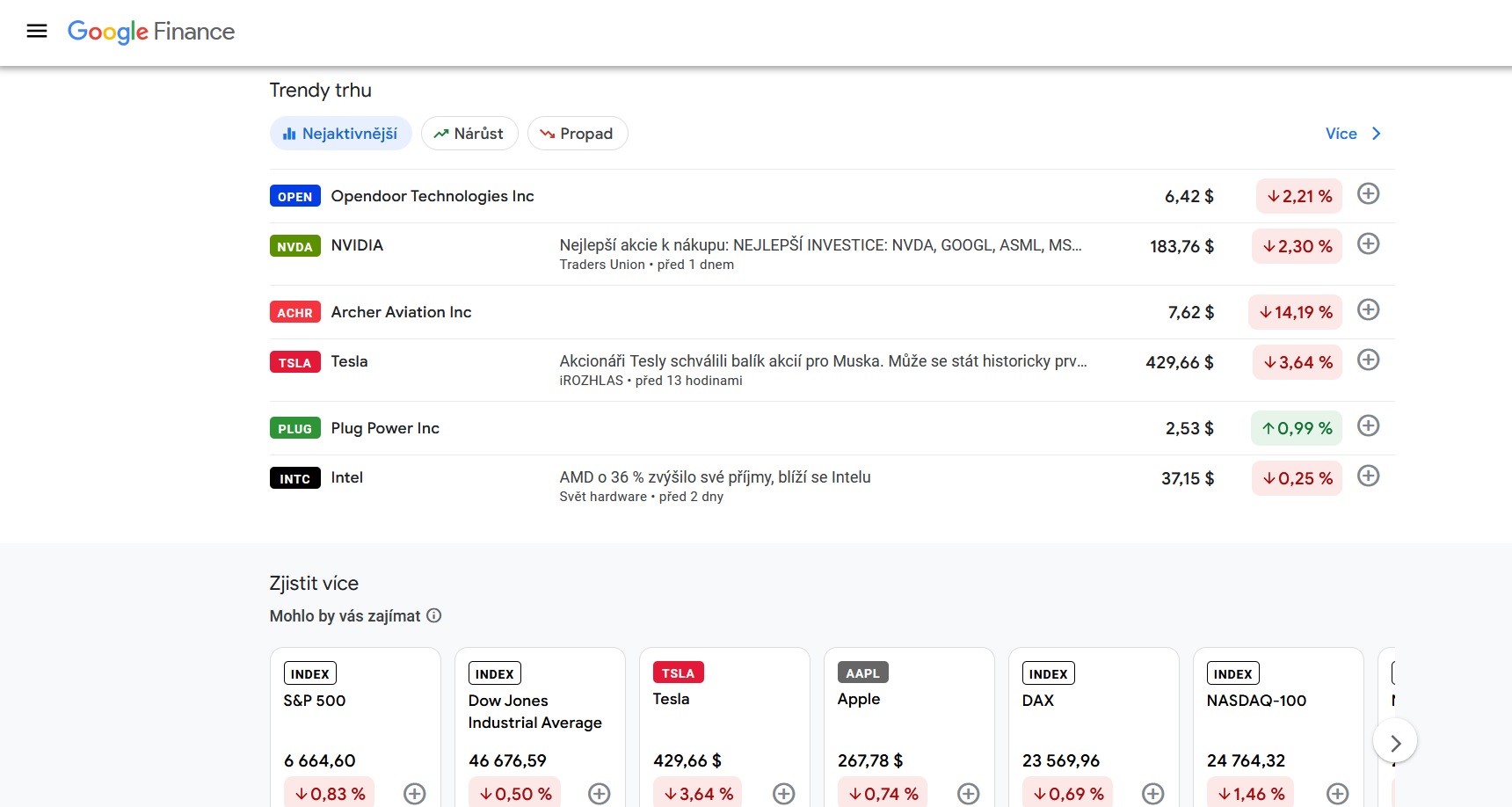Add Archer Aviation to watchlist
1512x807 pixels.
click(1368, 310)
